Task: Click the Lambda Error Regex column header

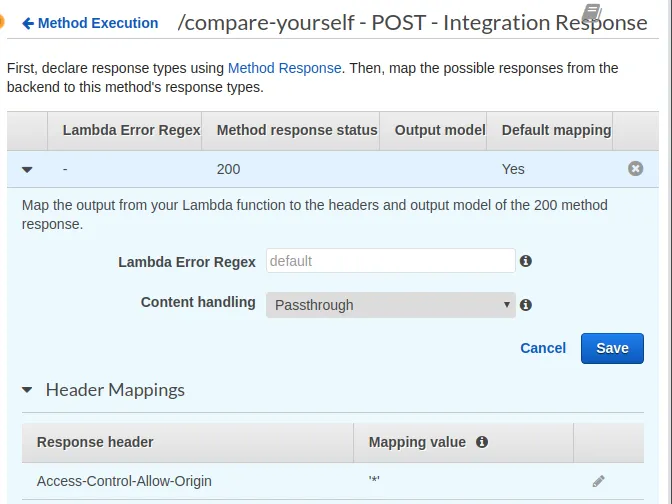Action: tap(131, 130)
